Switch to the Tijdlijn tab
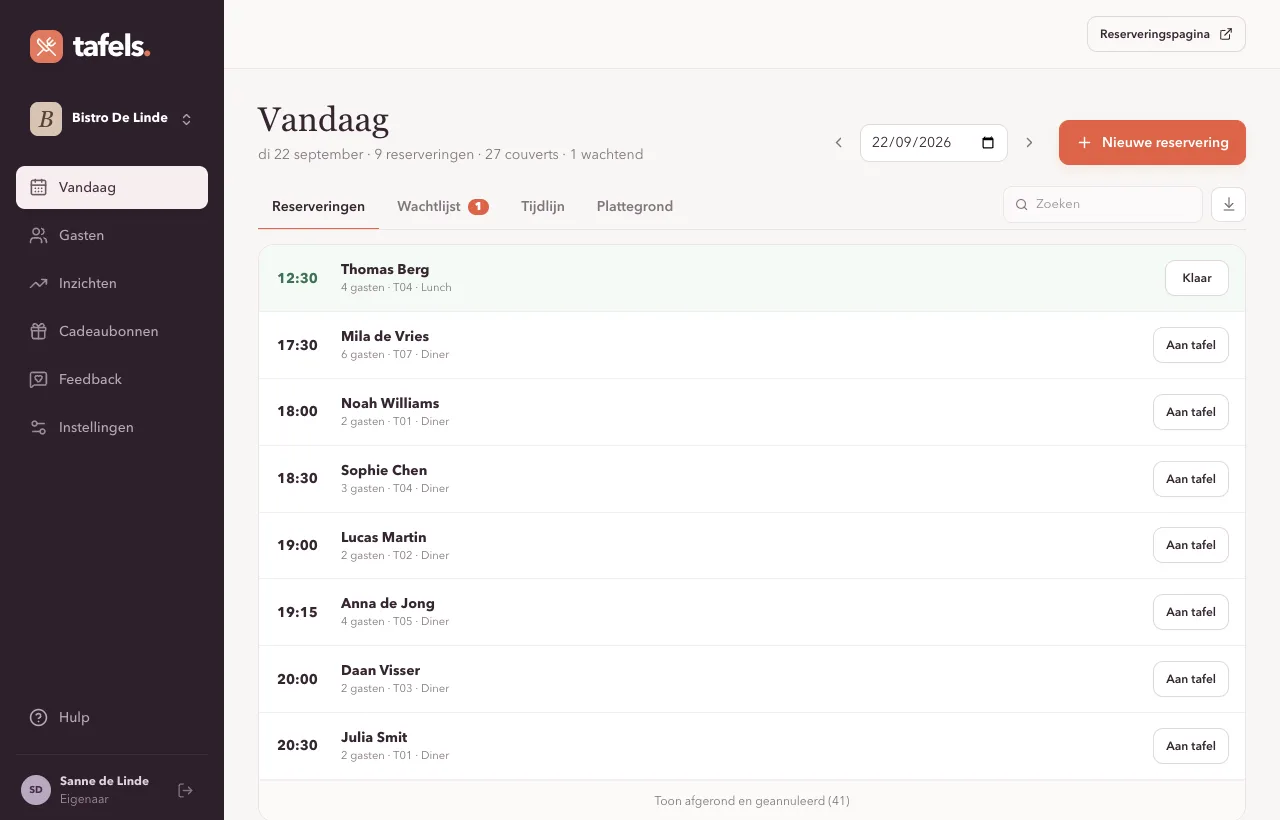1280x820 pixels. 543,207
